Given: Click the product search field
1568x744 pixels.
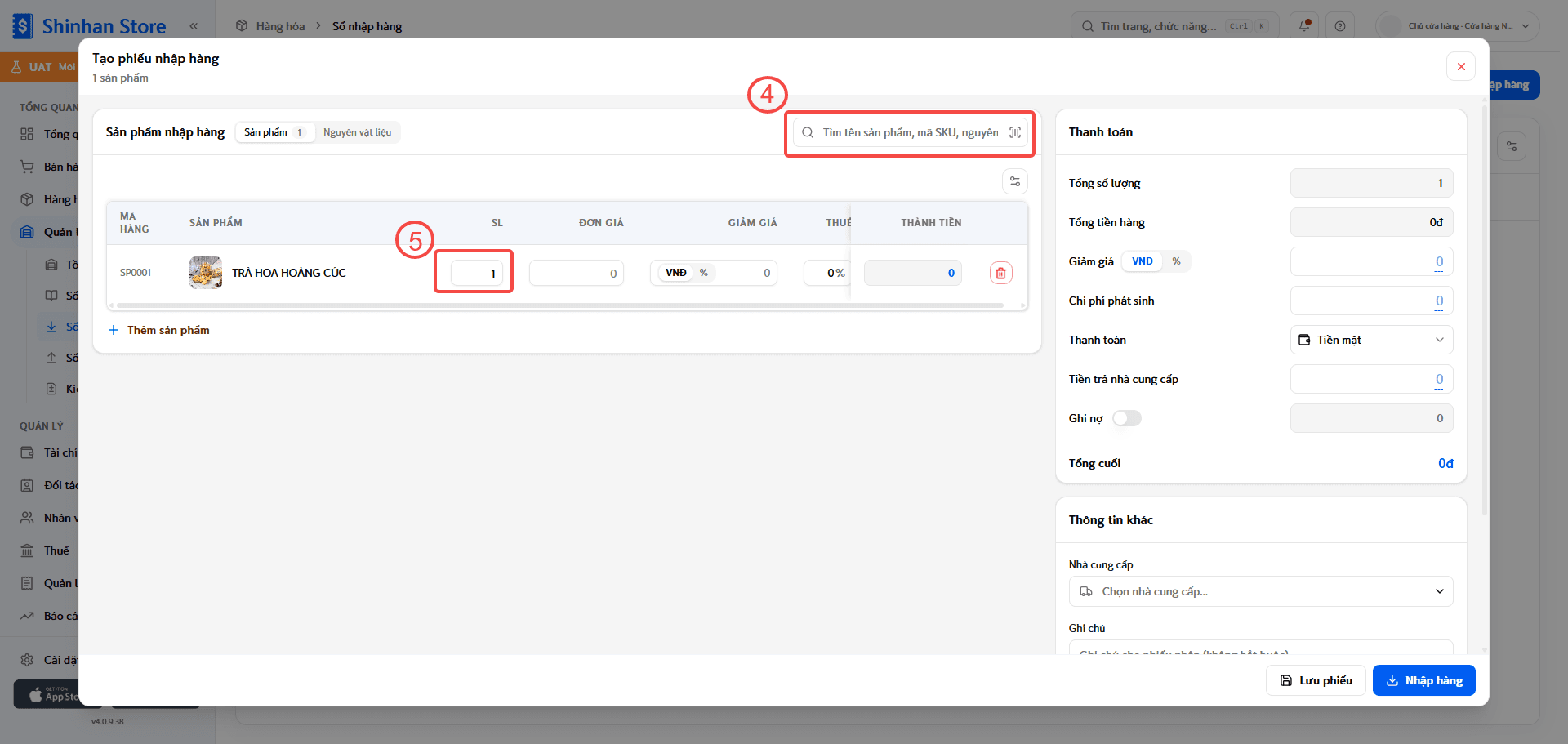Looking at the screenshot, I should [x=910, y=132].
